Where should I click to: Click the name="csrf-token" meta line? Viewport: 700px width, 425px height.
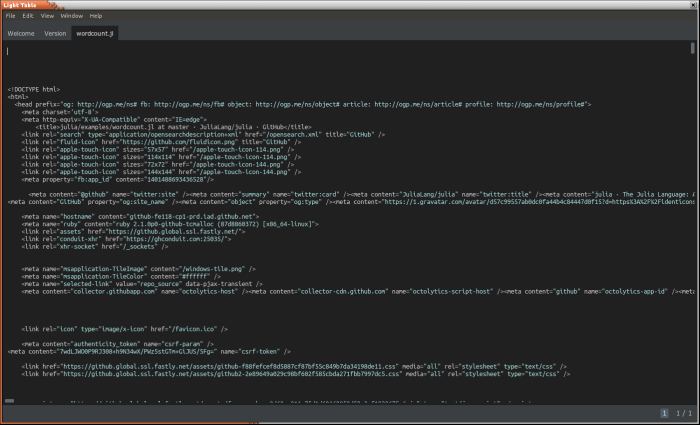(149, 352)
